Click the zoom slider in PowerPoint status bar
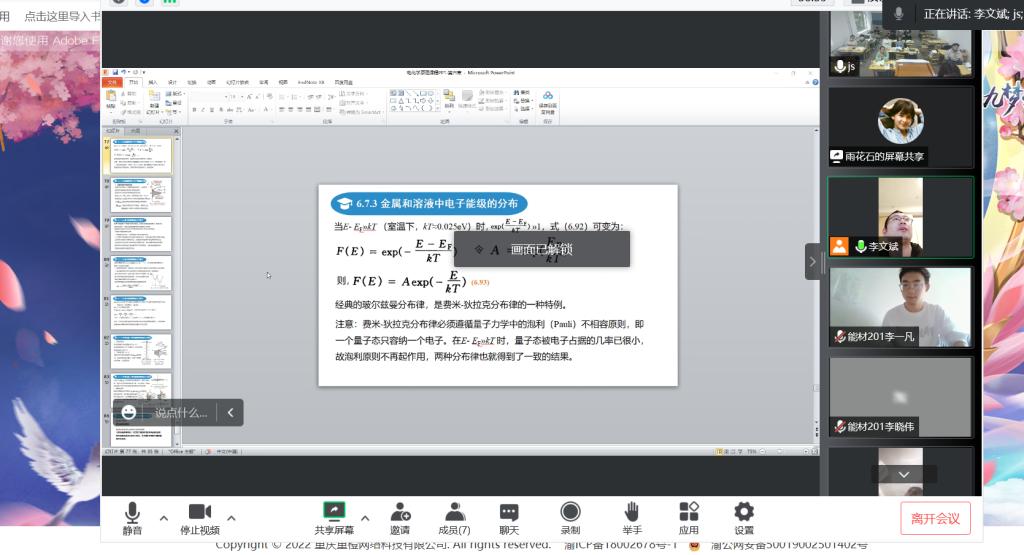 coord(780,452)
